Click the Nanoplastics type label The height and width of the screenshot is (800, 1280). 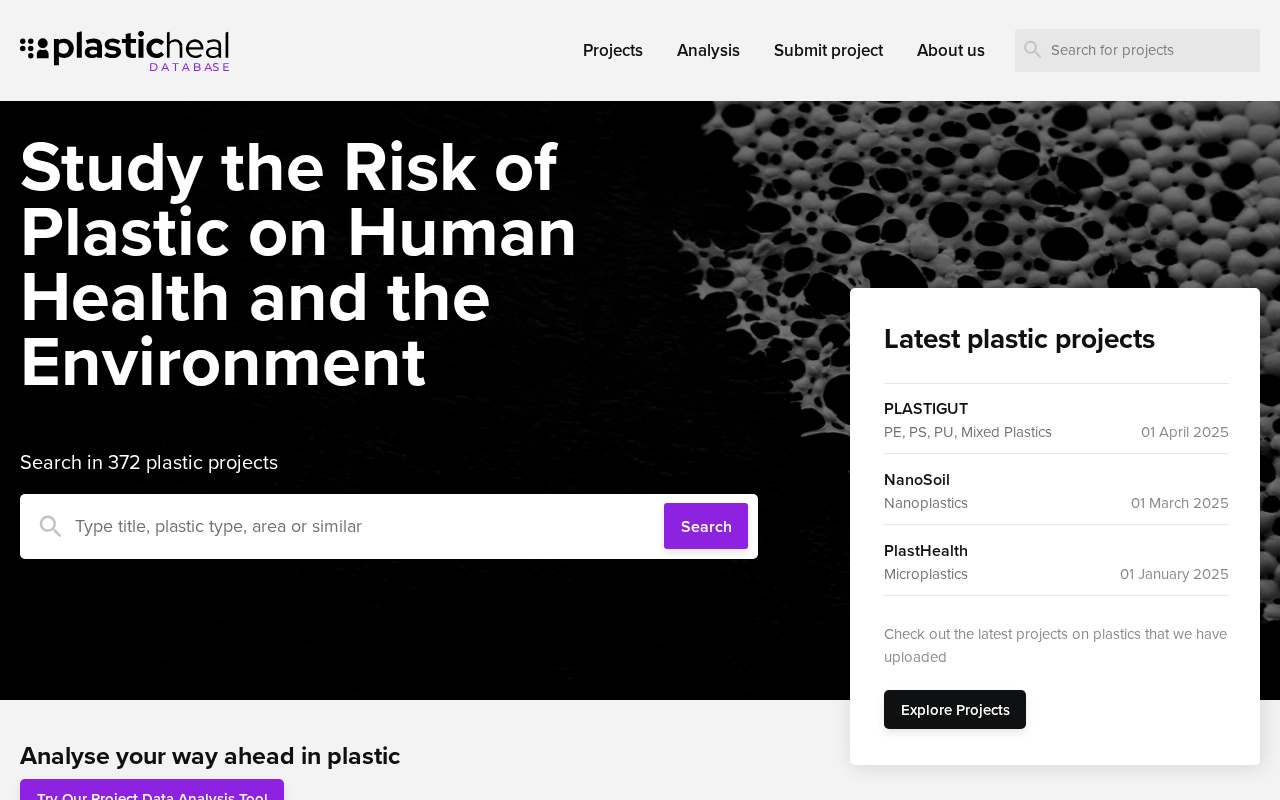click(x=926, y=503)
